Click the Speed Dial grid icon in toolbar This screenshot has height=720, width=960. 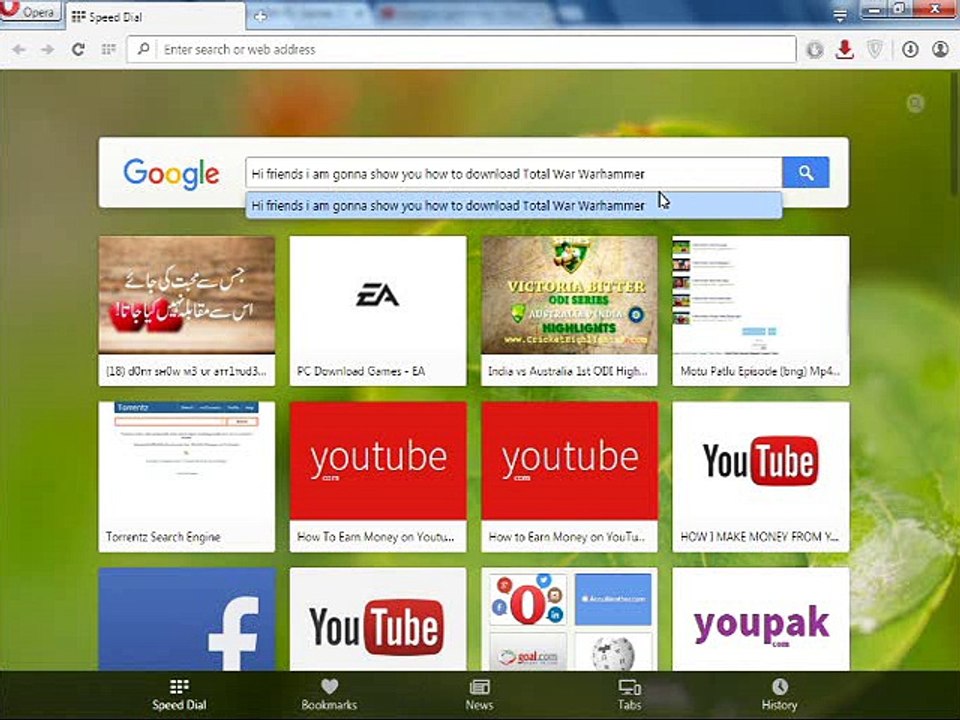108,50
